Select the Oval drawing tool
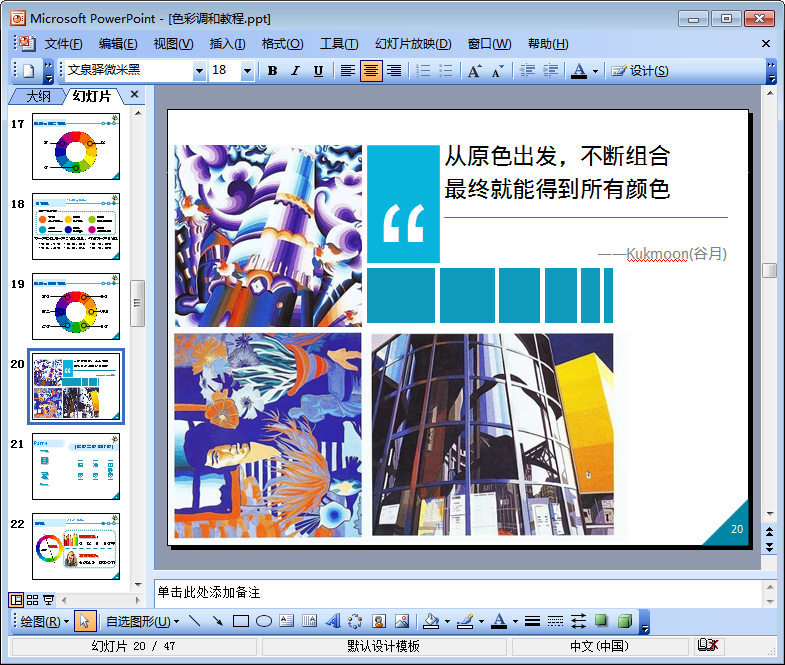785x665 pixels. pyautogui.click(x=264, y=621)
